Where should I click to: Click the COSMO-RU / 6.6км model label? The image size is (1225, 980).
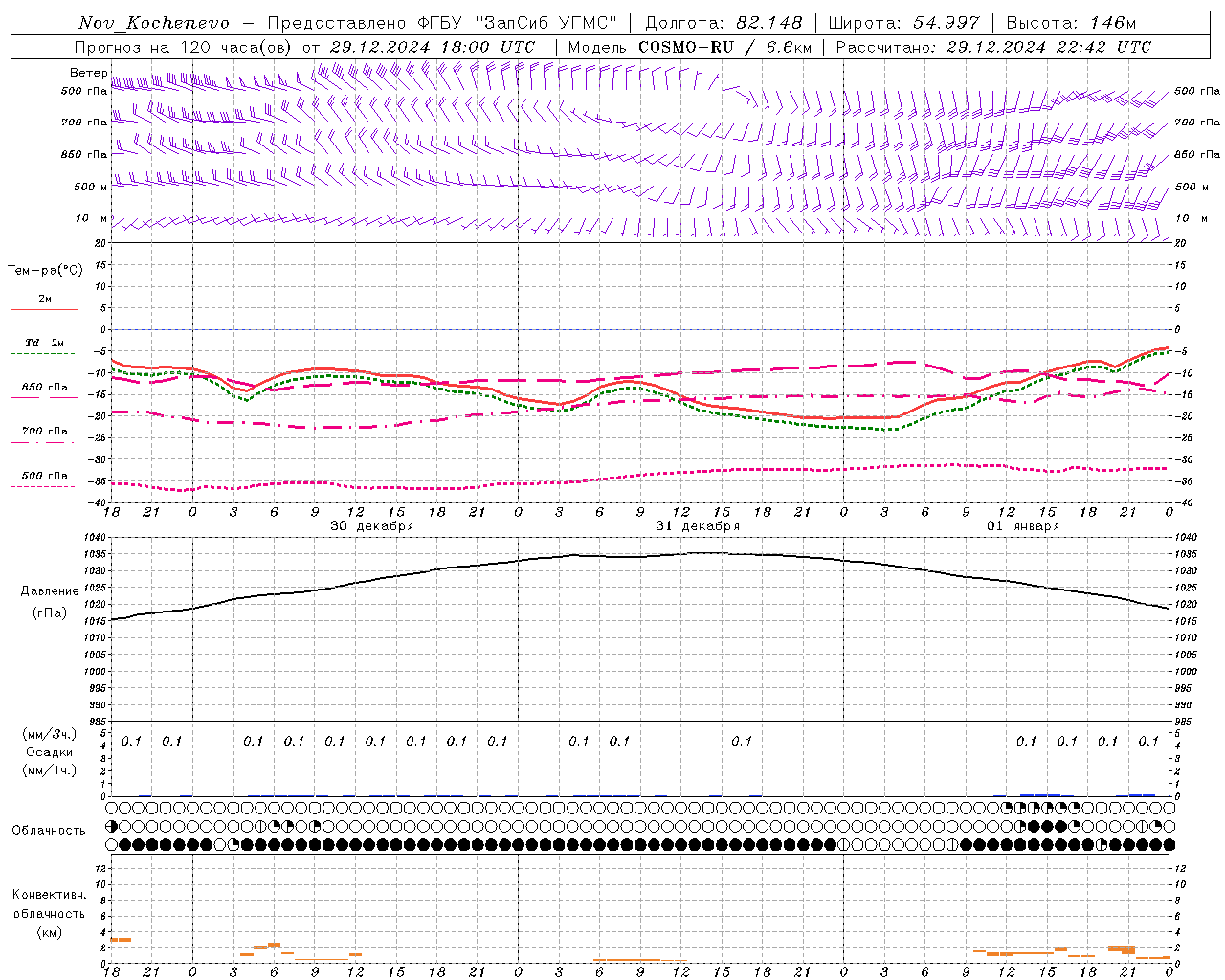tap(724, 47)
